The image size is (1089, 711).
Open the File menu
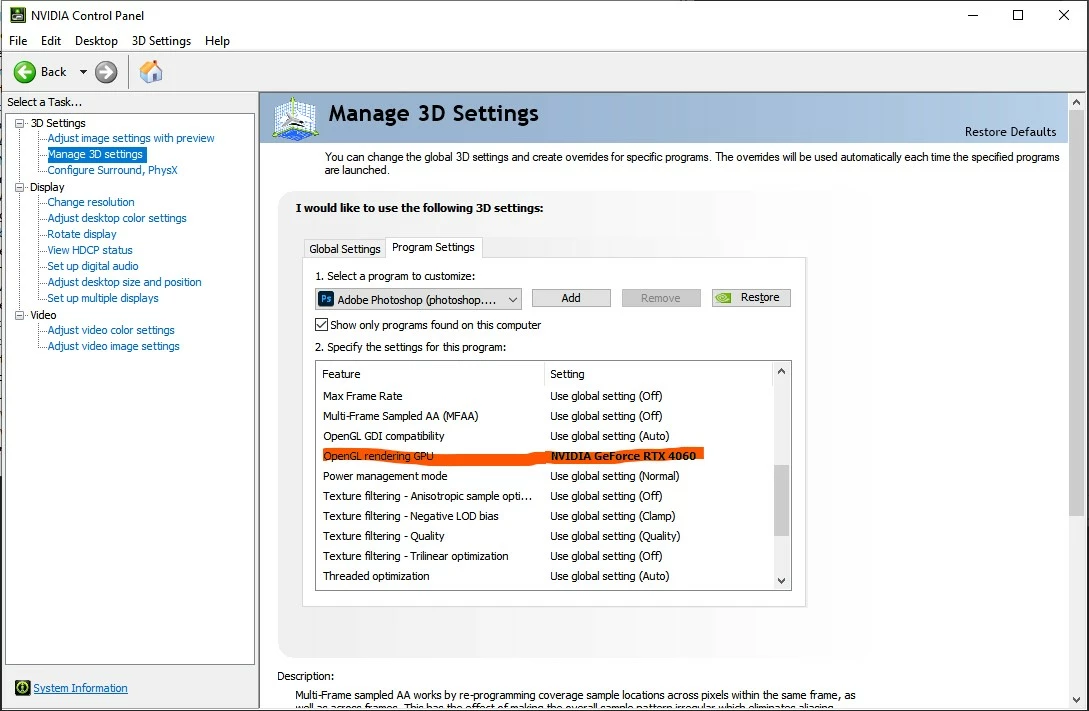18,40
